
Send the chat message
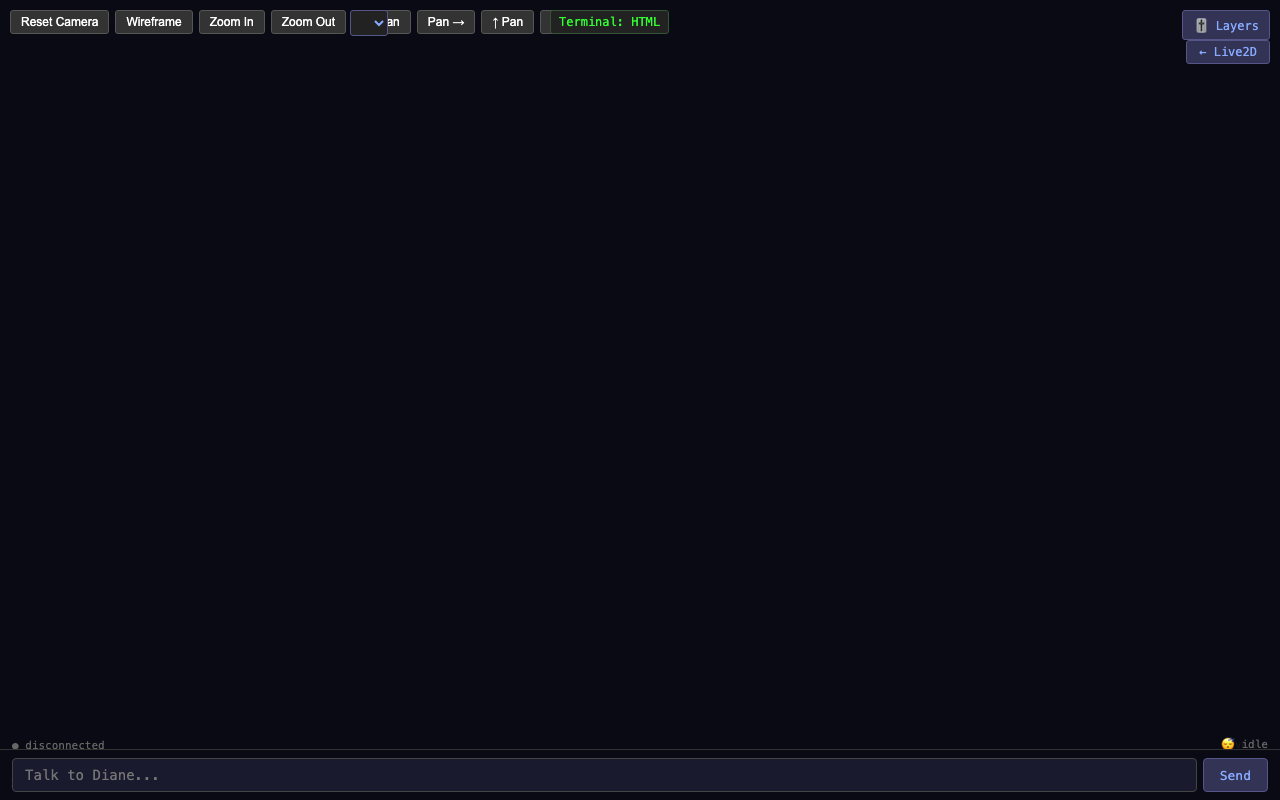1234,775
